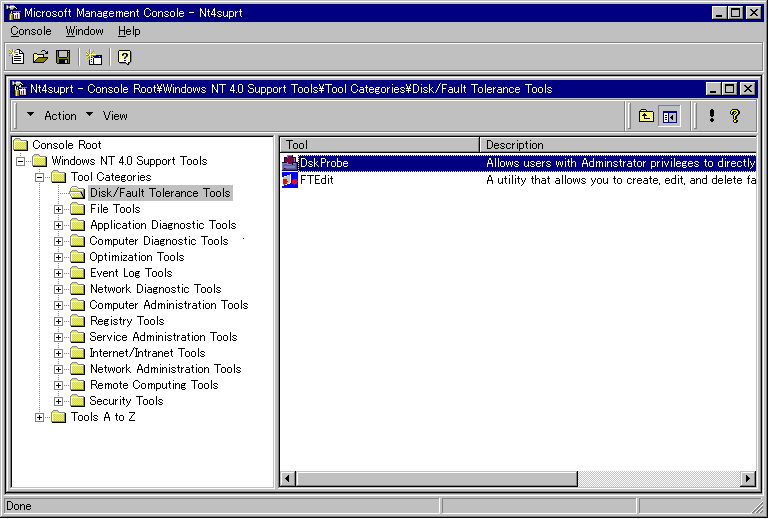768x519 pixels.
Task: Click the Description column header
Action: pyautogui.click(x=618, y=145)
